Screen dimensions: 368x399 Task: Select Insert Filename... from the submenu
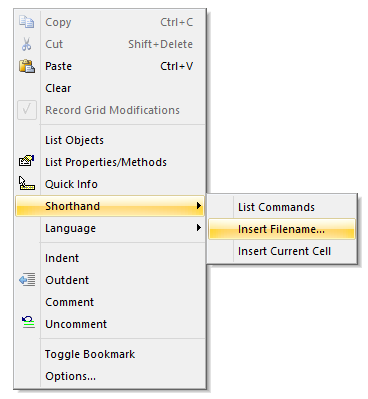coord(282,229)
